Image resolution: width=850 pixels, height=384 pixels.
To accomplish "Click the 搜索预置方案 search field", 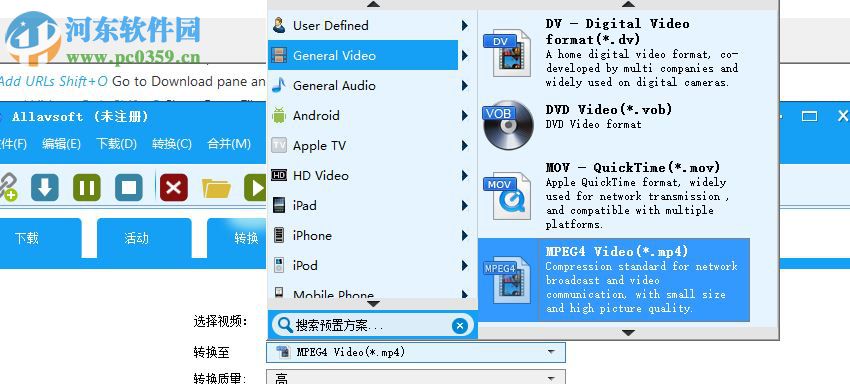I will 373,325.
